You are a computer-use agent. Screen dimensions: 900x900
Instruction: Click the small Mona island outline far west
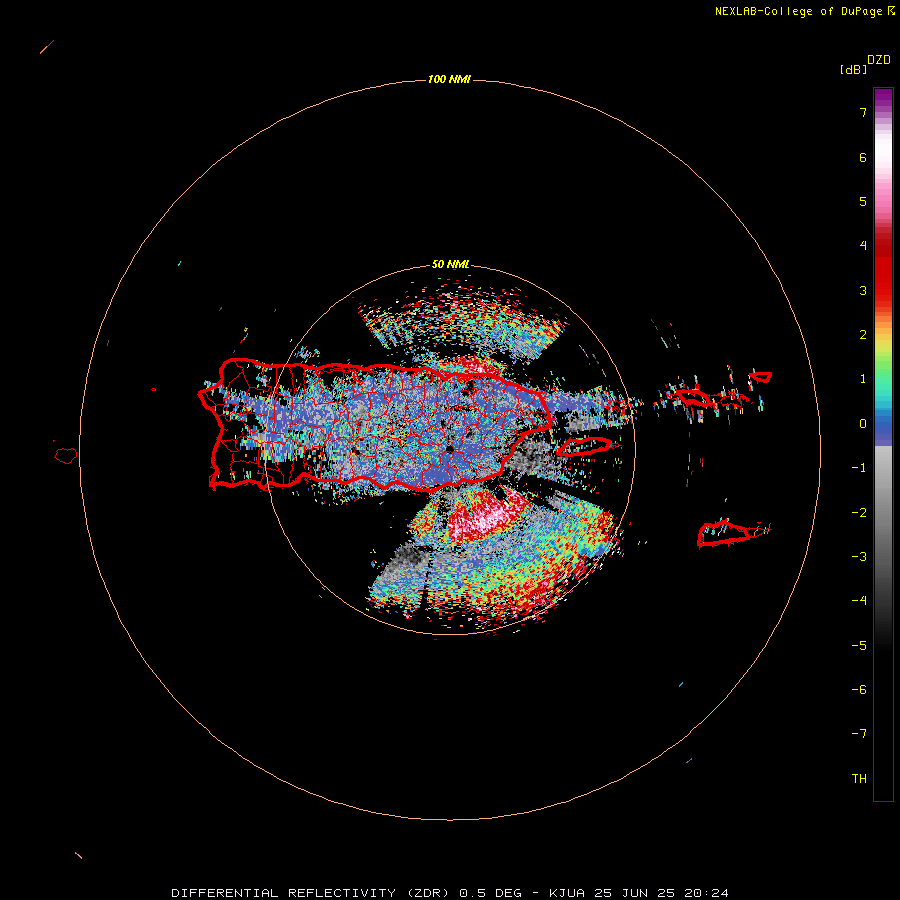66,455
